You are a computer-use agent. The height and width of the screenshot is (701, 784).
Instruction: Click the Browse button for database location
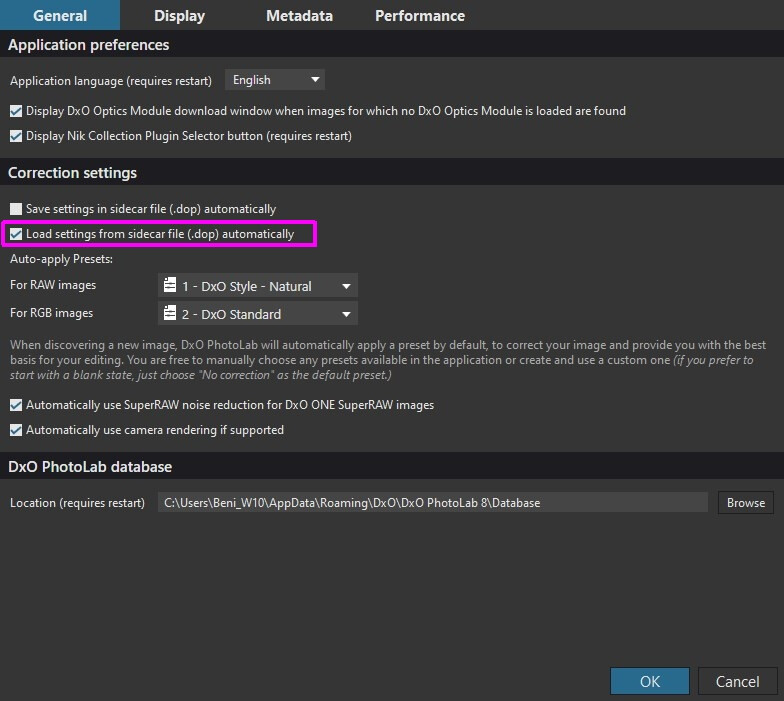(x=746, y=502)
